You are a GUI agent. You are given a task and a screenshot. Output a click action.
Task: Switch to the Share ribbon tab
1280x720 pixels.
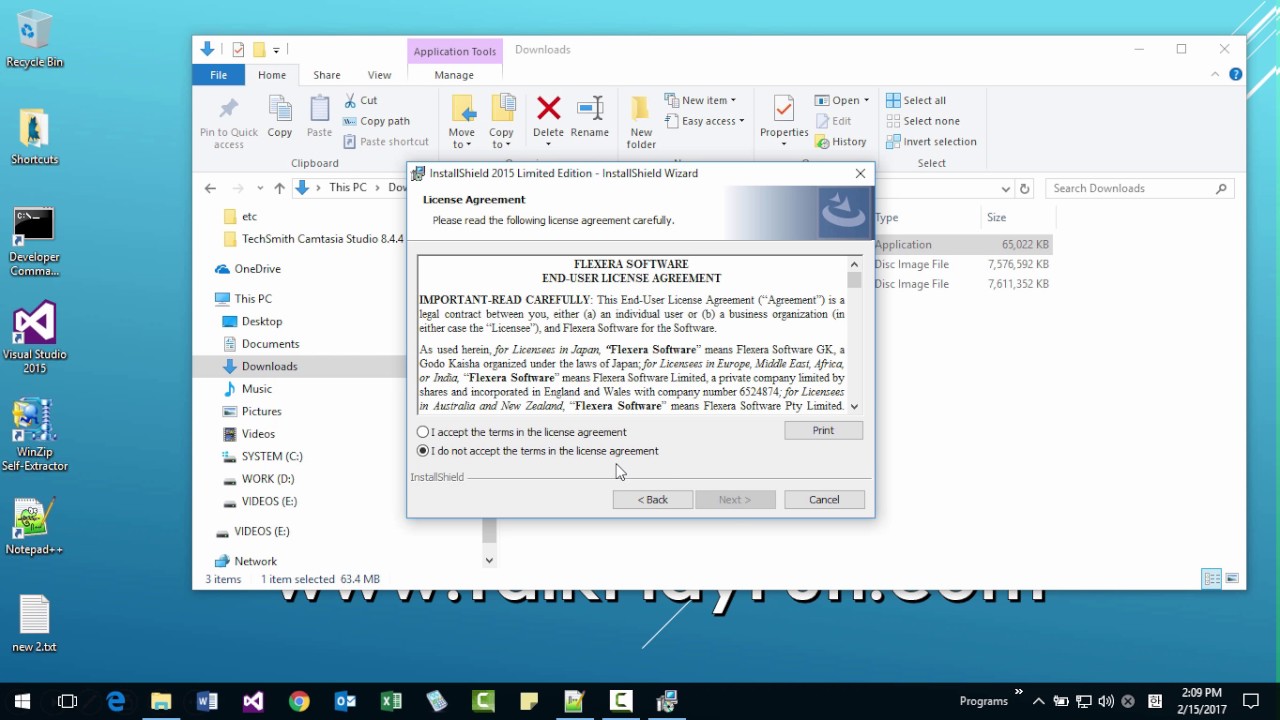click(x=327, y=75)
